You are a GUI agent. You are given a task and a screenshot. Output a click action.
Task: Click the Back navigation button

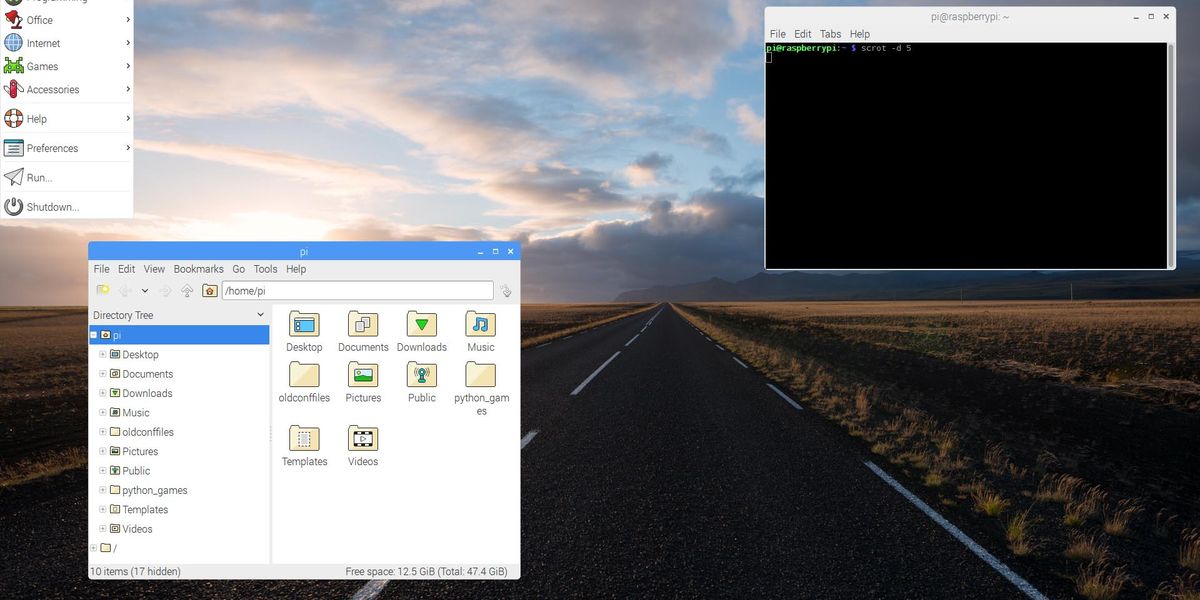tap(125, 290)
